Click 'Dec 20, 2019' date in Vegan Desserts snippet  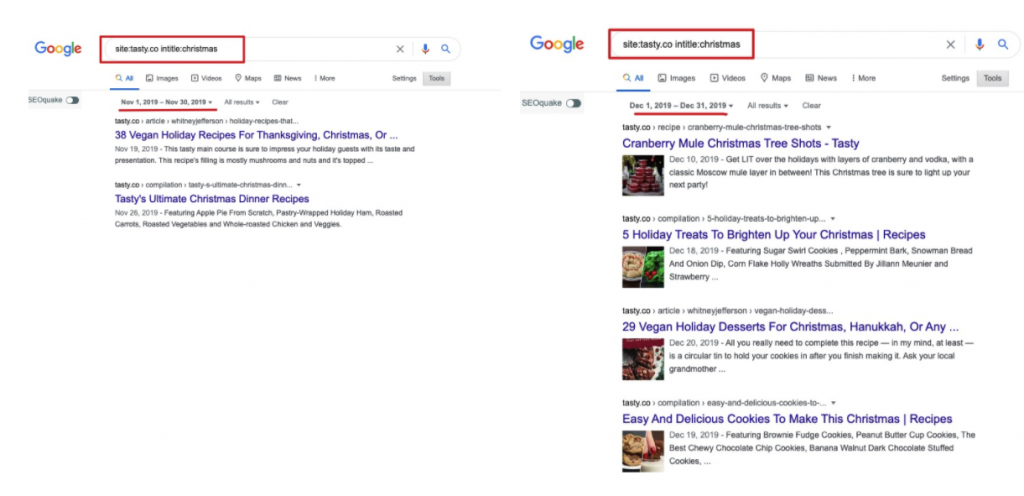point(692,343)
